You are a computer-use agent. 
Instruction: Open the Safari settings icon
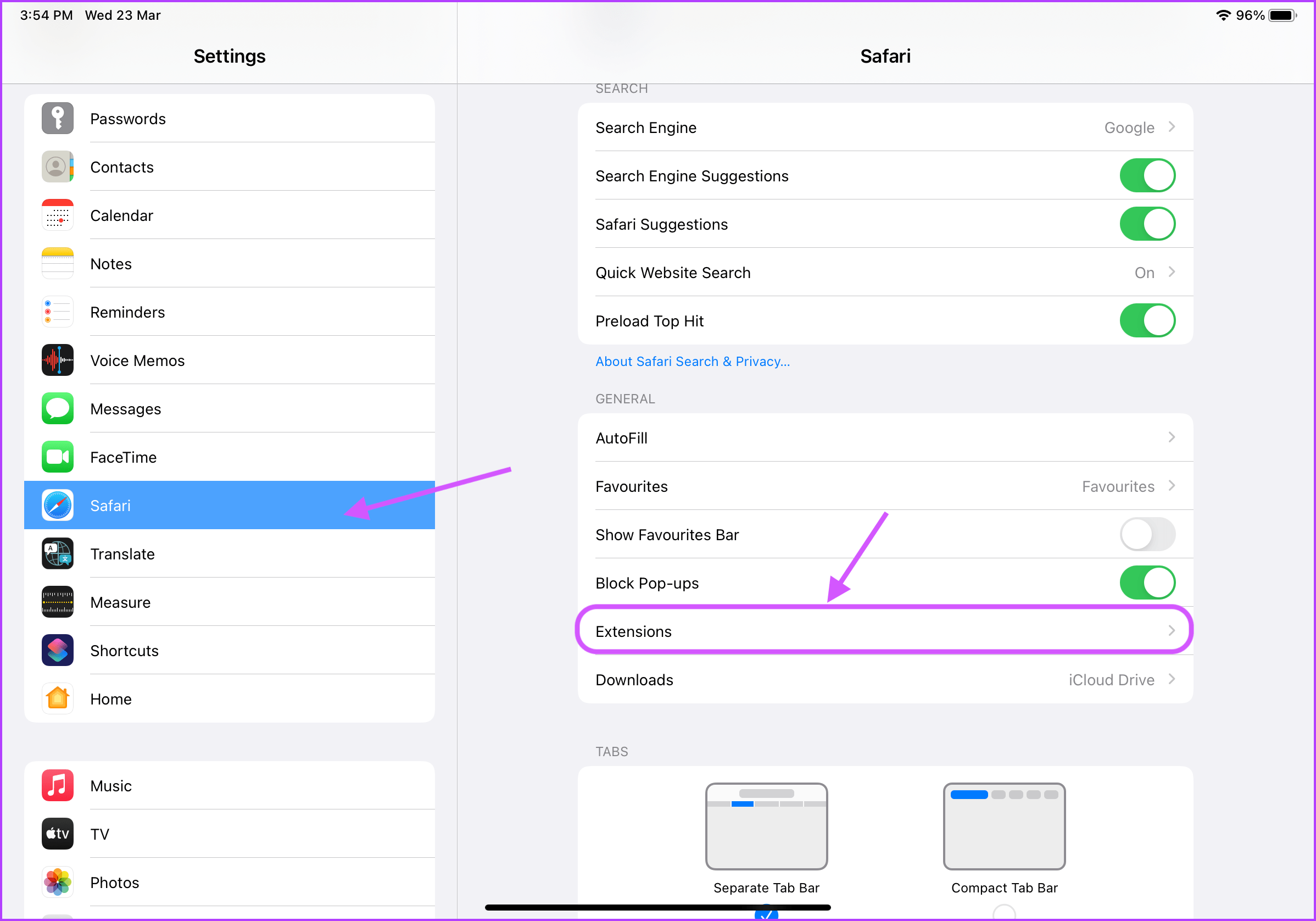click(x=57, y=504)
